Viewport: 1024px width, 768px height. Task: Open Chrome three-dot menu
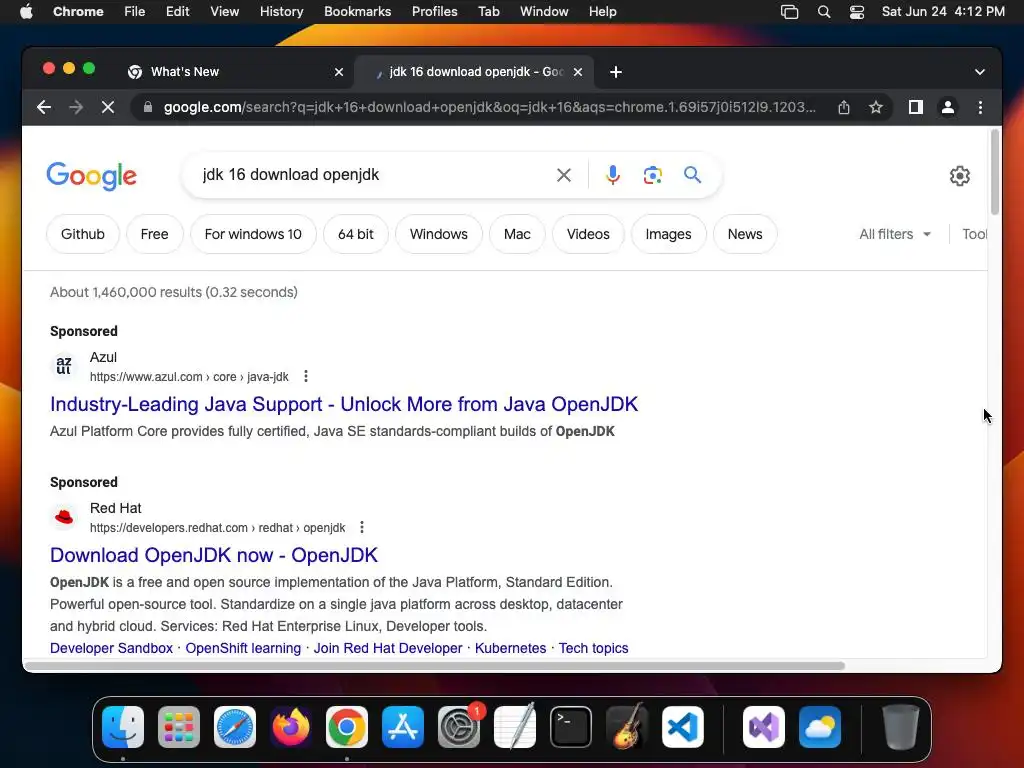click(x=980, y=107)
